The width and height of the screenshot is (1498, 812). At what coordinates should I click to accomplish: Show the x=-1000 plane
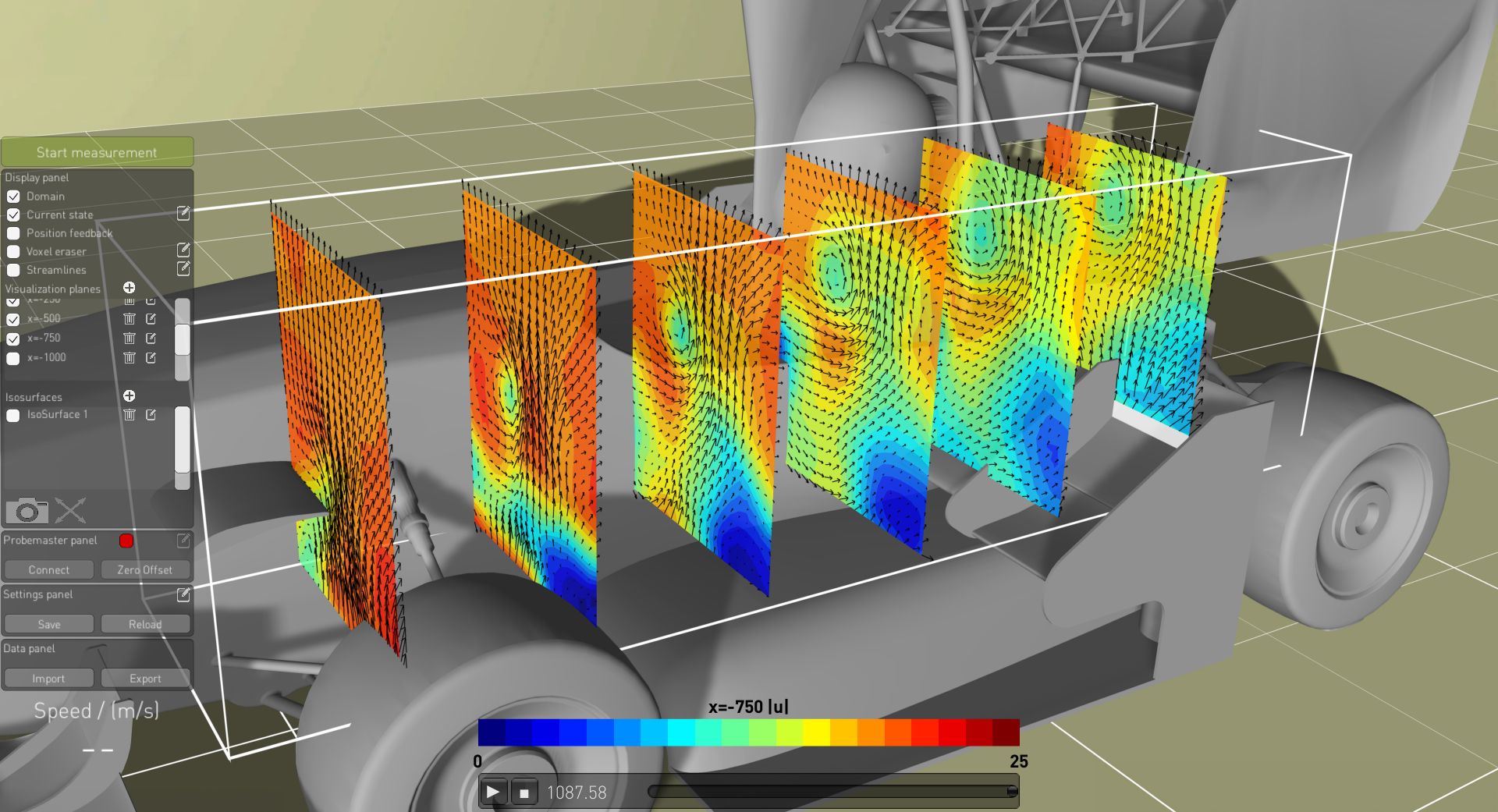coord(13,358)
